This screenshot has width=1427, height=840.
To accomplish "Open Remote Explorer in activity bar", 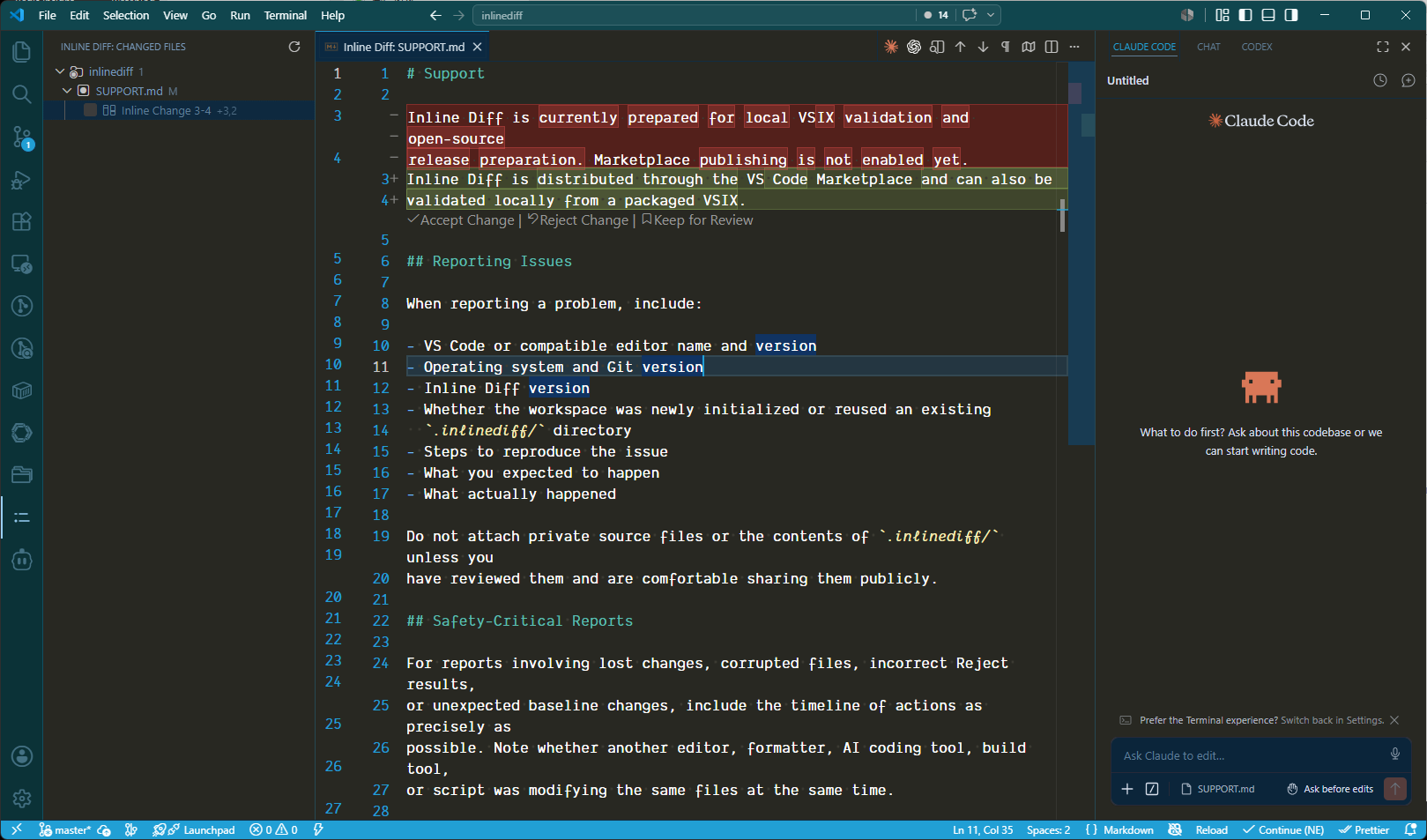I will tap(22, 264).
